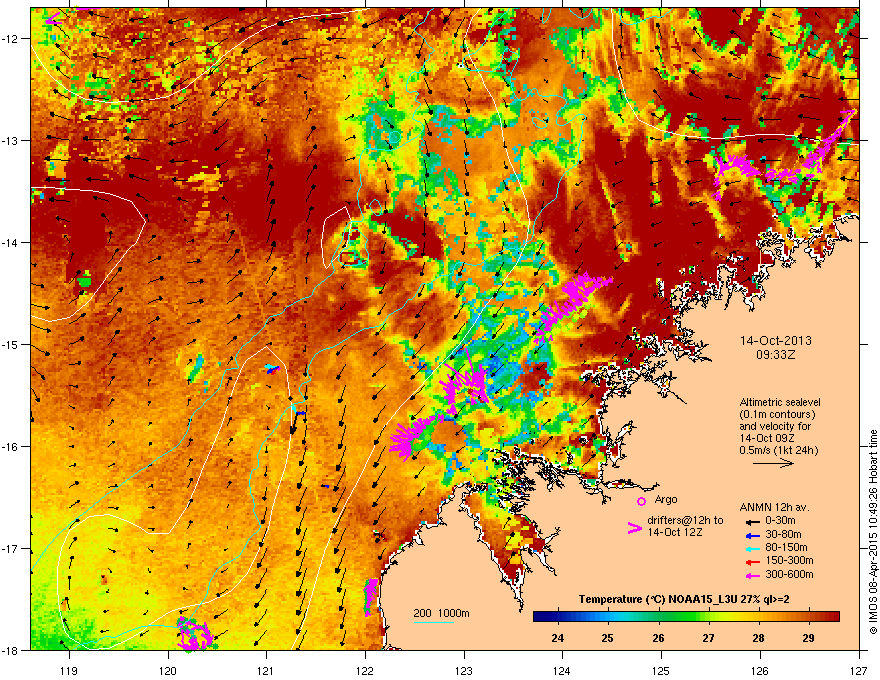This screenshot has height=680, width=880.
Task: Click the magenta drifters arrowhead legend symbol
Action: click(634, 527)
